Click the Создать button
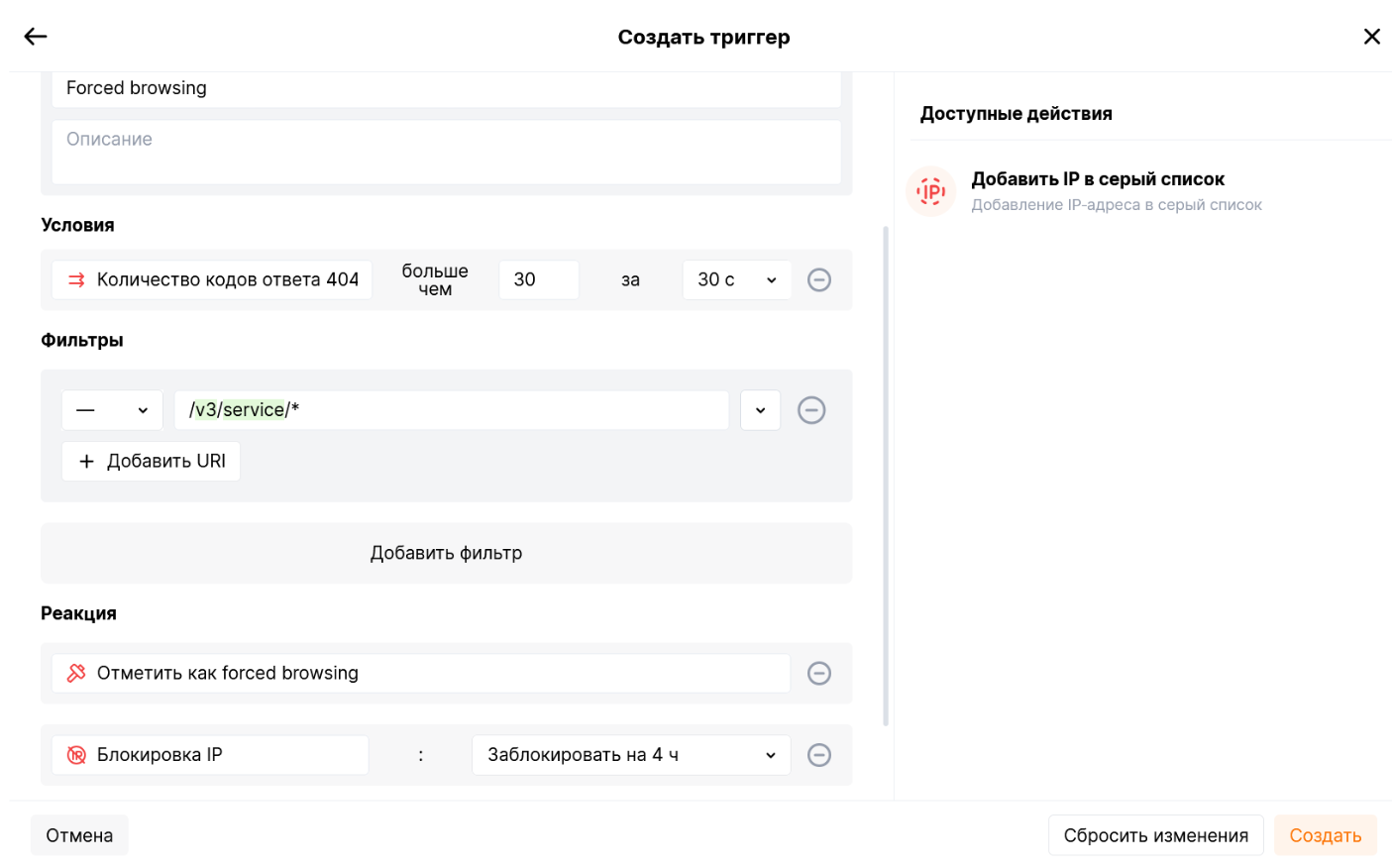Image resolution: width=1392 pixels, height=868 pixels. pos(1326,835)
